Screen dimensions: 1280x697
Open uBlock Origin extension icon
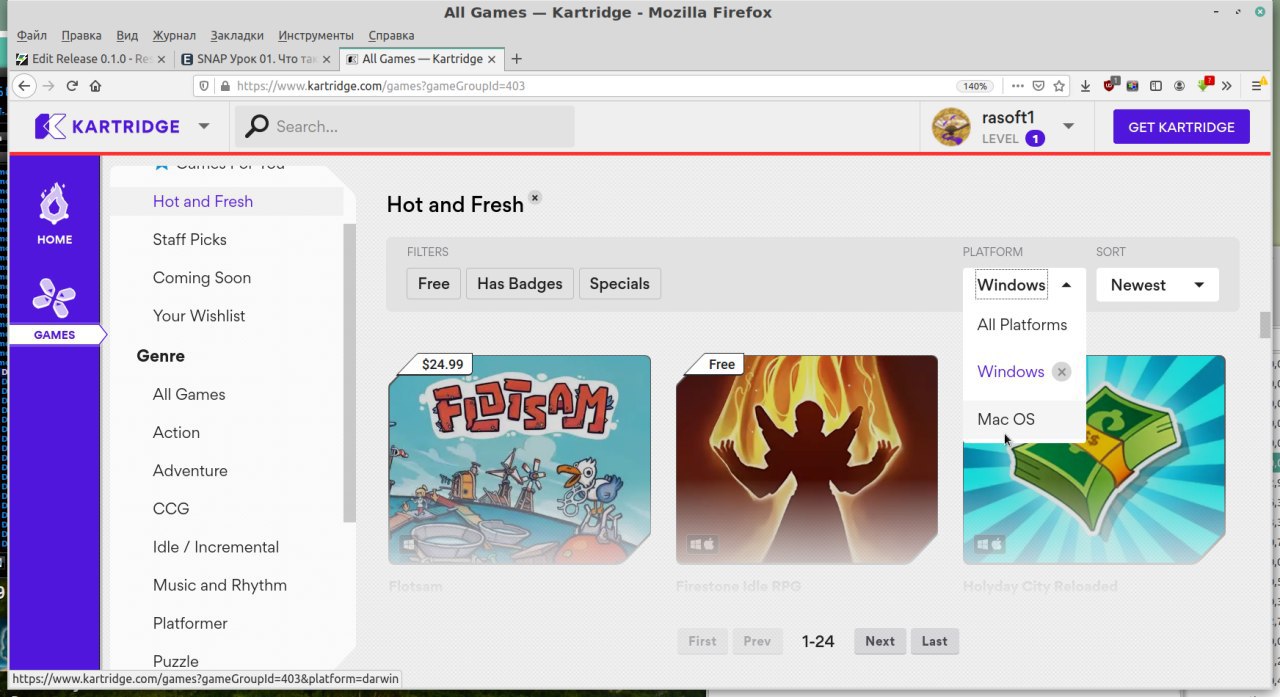pos(1110,85)
